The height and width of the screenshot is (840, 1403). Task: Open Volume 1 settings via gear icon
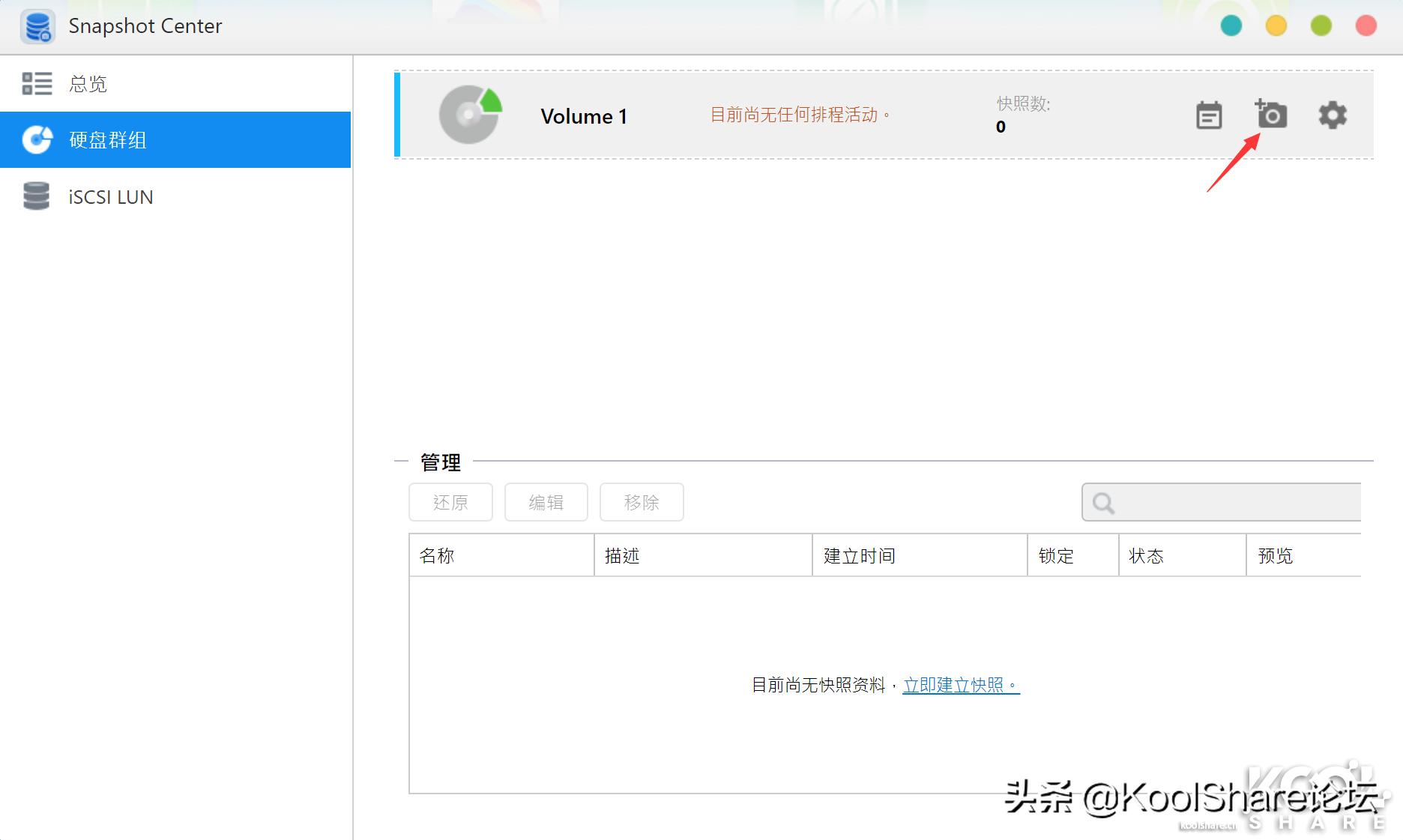coord(1332,115)
